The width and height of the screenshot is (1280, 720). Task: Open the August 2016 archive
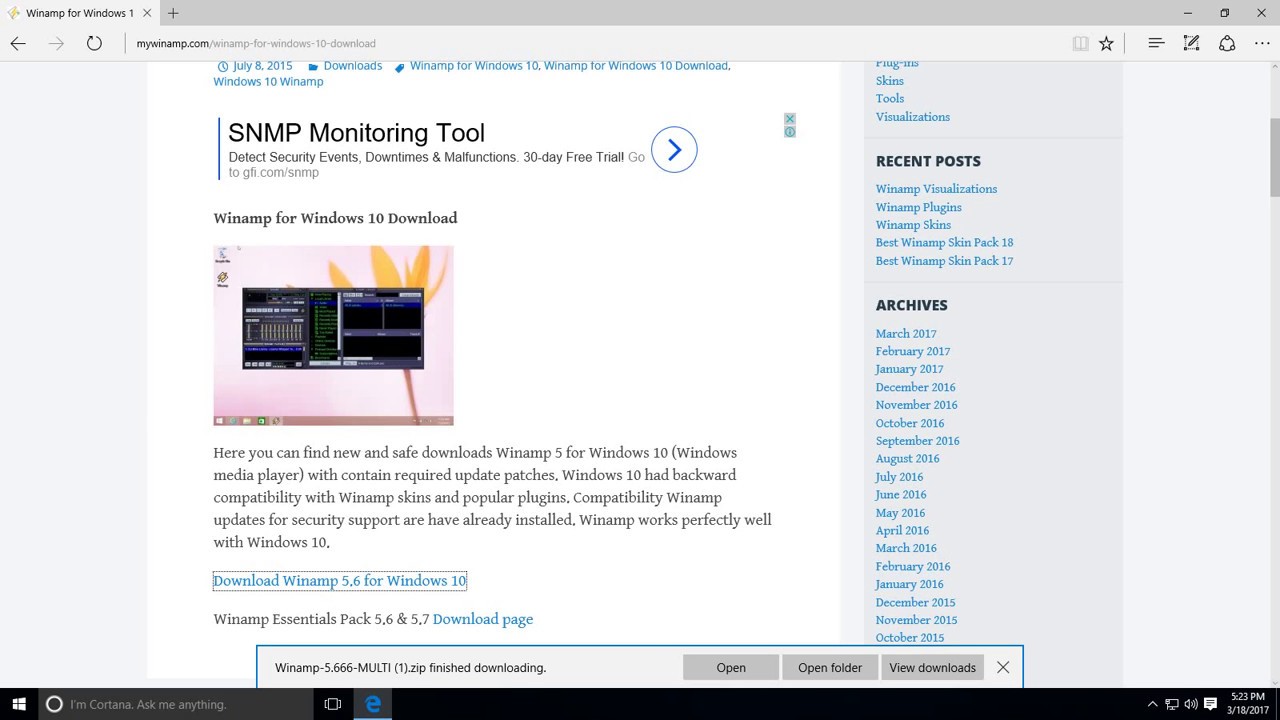click(907, 459)
